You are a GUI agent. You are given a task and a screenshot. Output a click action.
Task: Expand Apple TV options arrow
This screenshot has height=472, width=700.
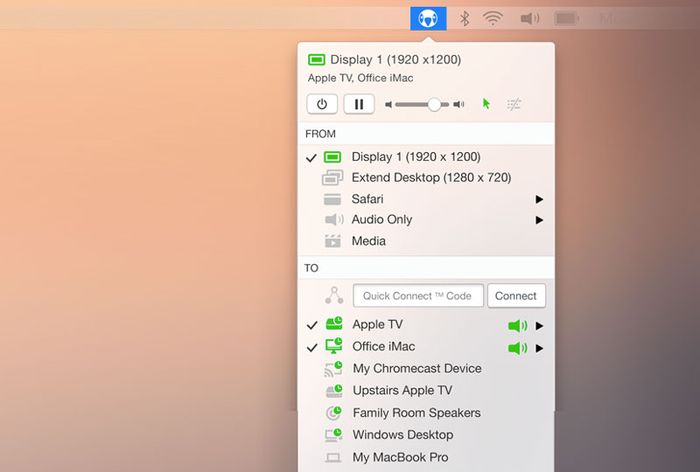coord(539,326)
